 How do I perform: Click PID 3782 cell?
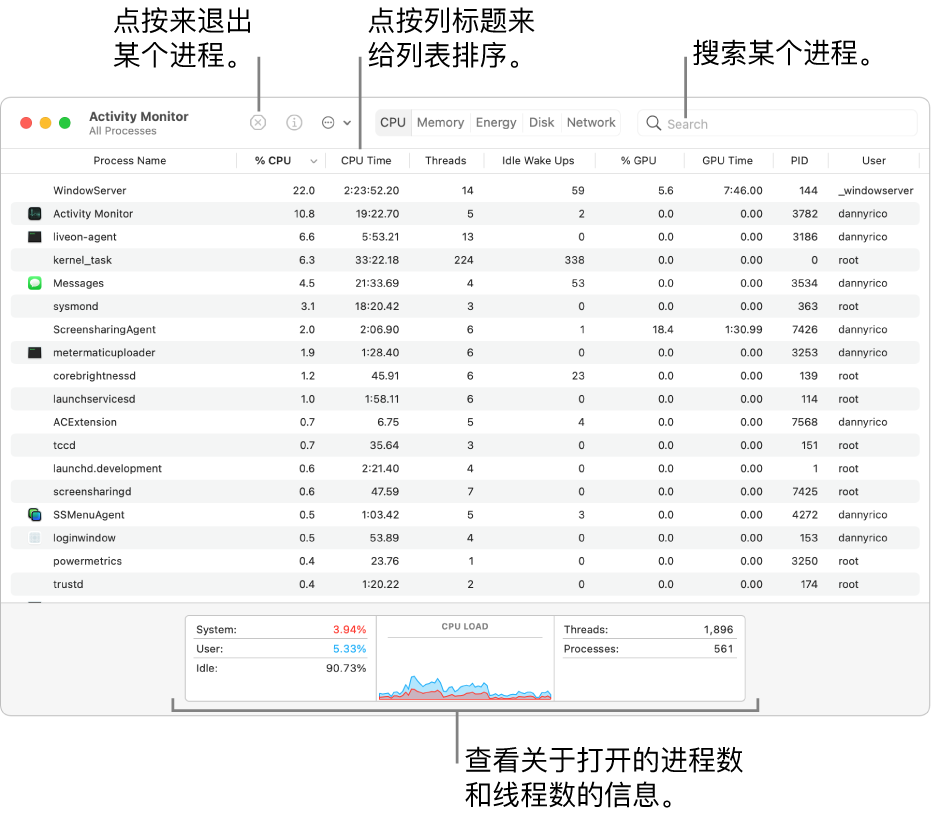coord(805,214)
